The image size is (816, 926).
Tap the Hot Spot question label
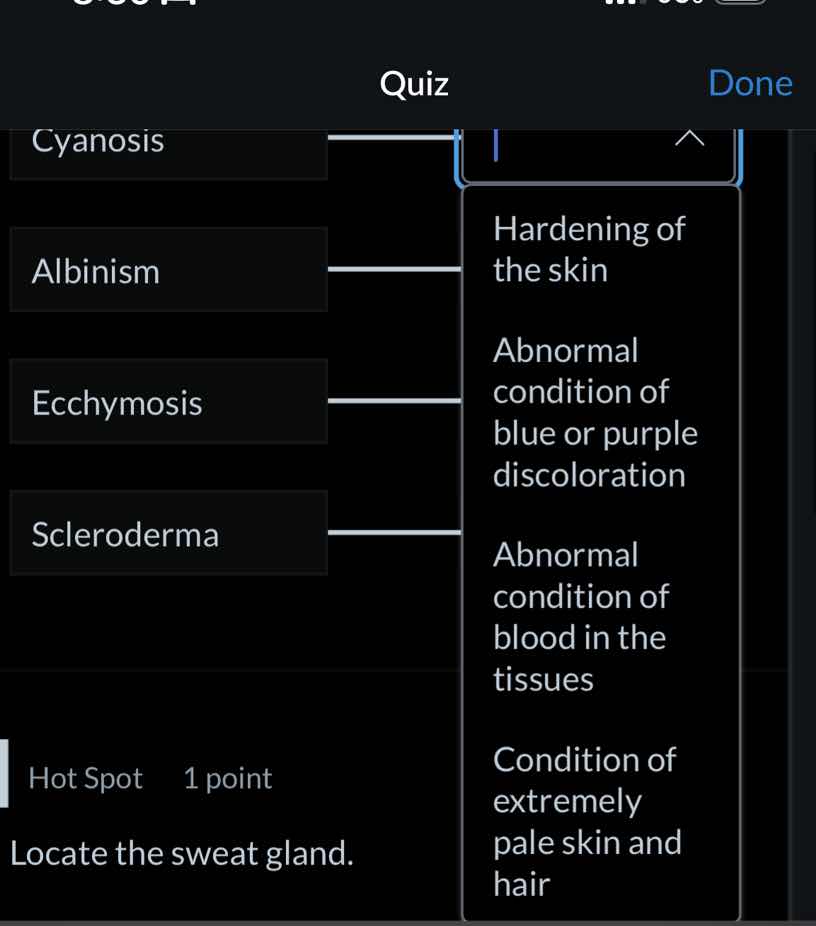[x=85, y=778]
